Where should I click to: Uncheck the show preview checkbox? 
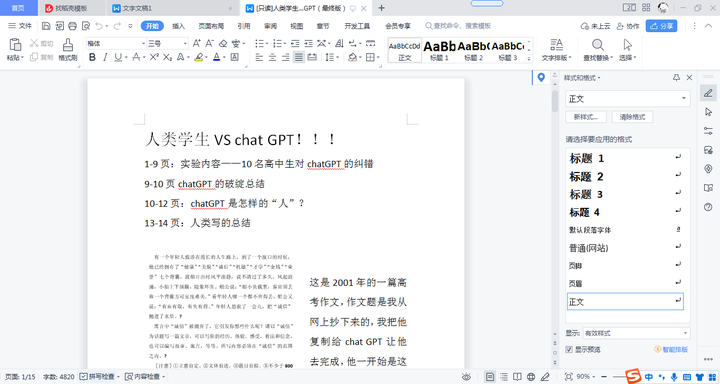click(x=569, y=350)
